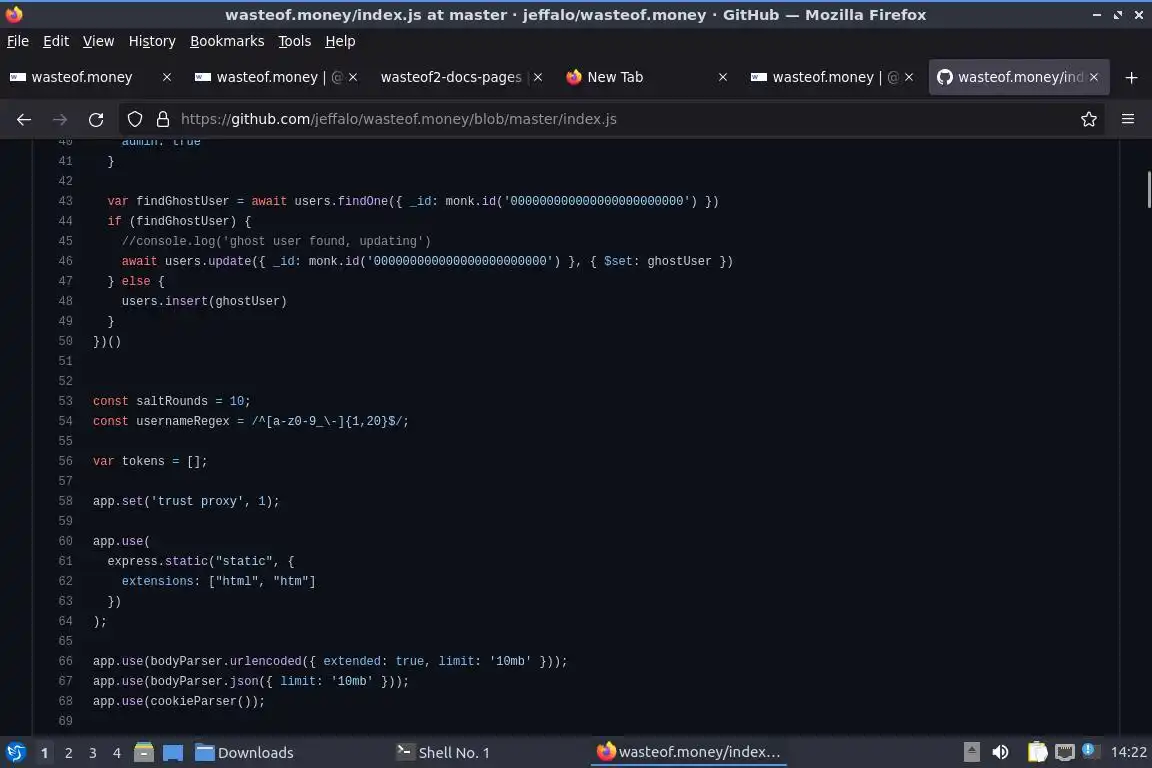This screenshot has height=768, width=1152.
Task: Open the clipboard manager tray icon
Action: pyautogui.click(x=1037, y=752)
